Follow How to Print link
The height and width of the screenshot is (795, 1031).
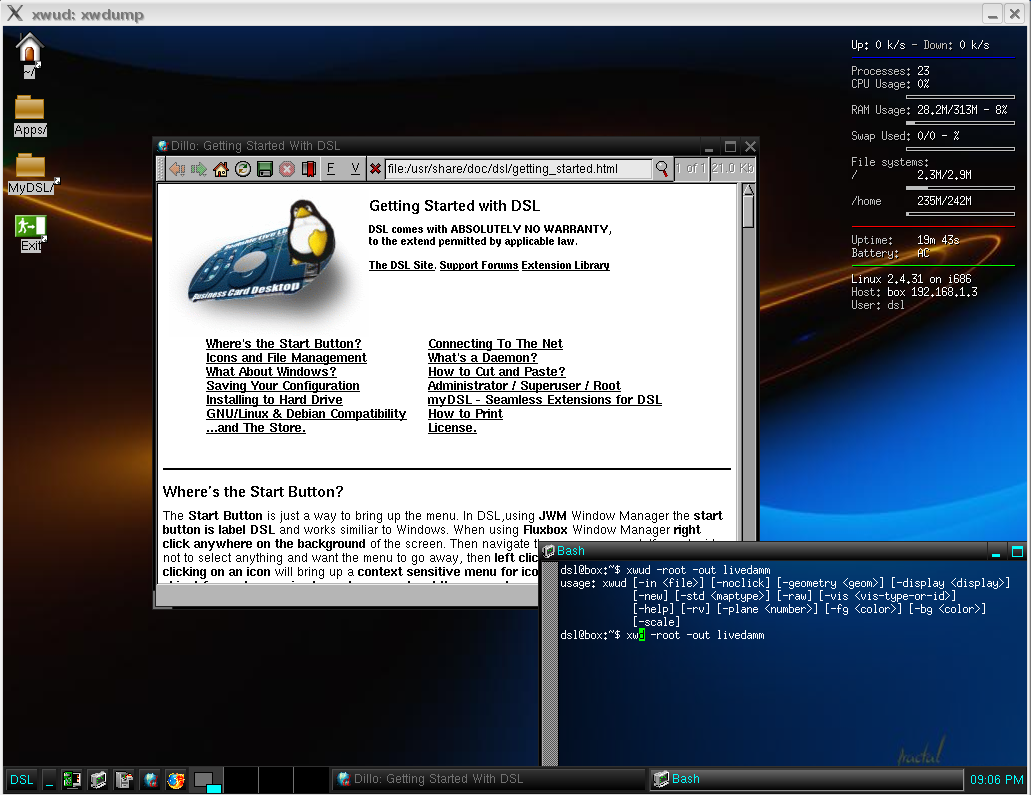465,414
